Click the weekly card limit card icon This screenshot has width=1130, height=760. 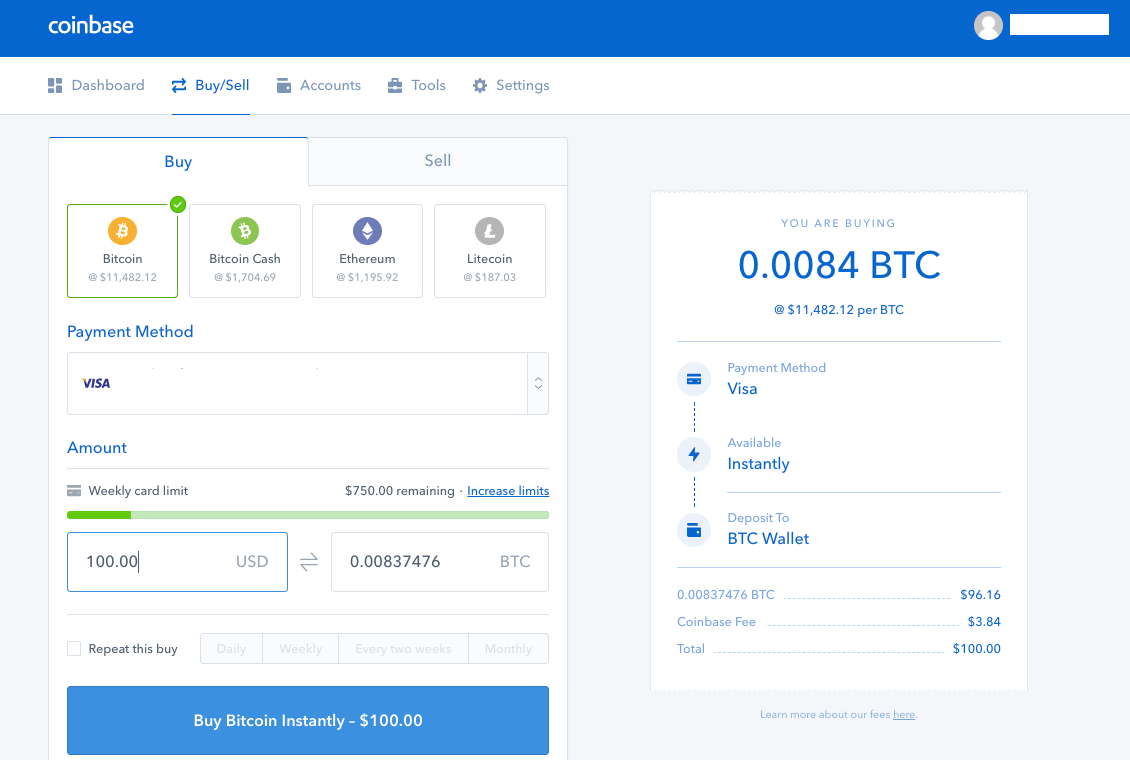tap(74, 491)
